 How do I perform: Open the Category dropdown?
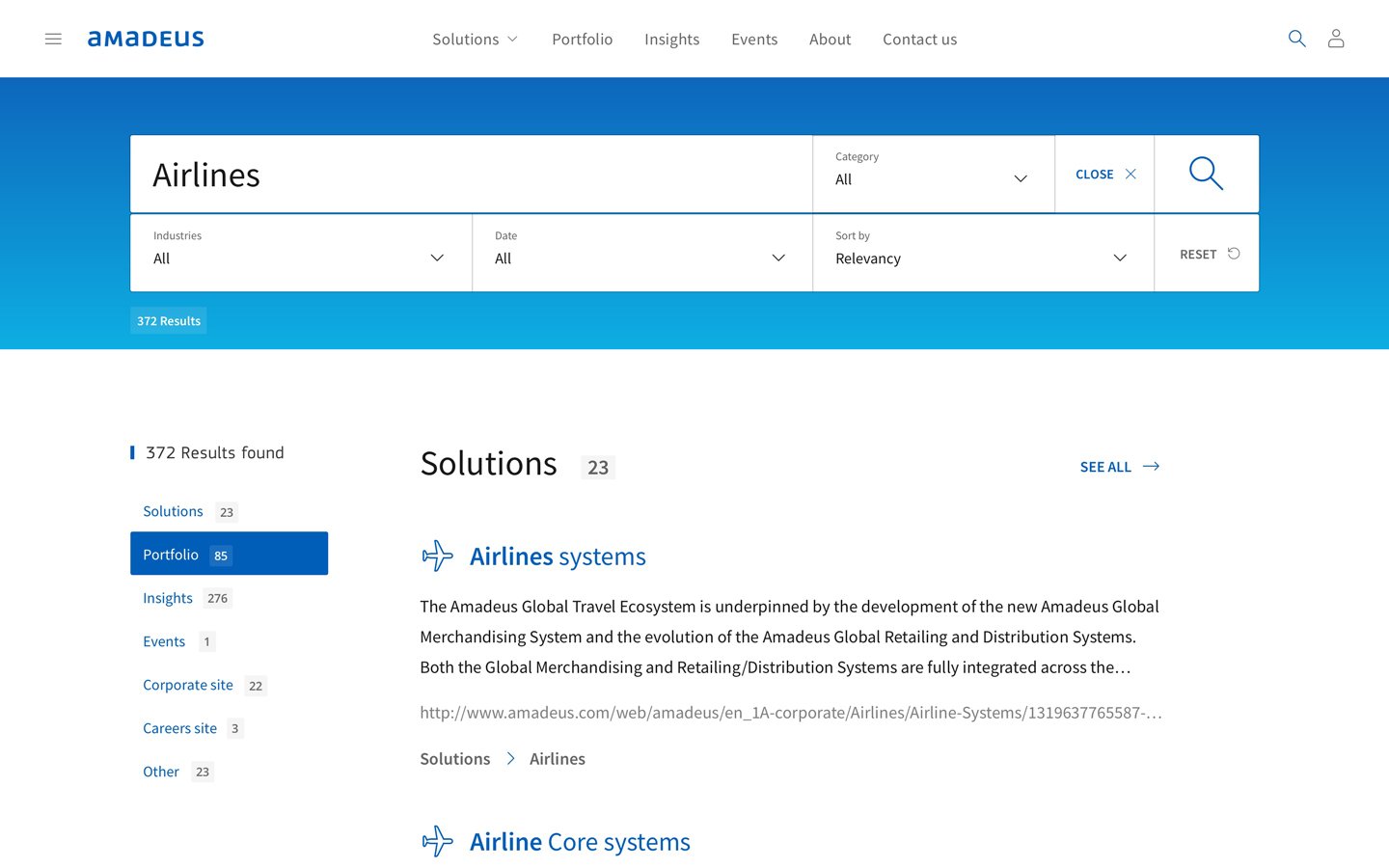click(934, 174)
